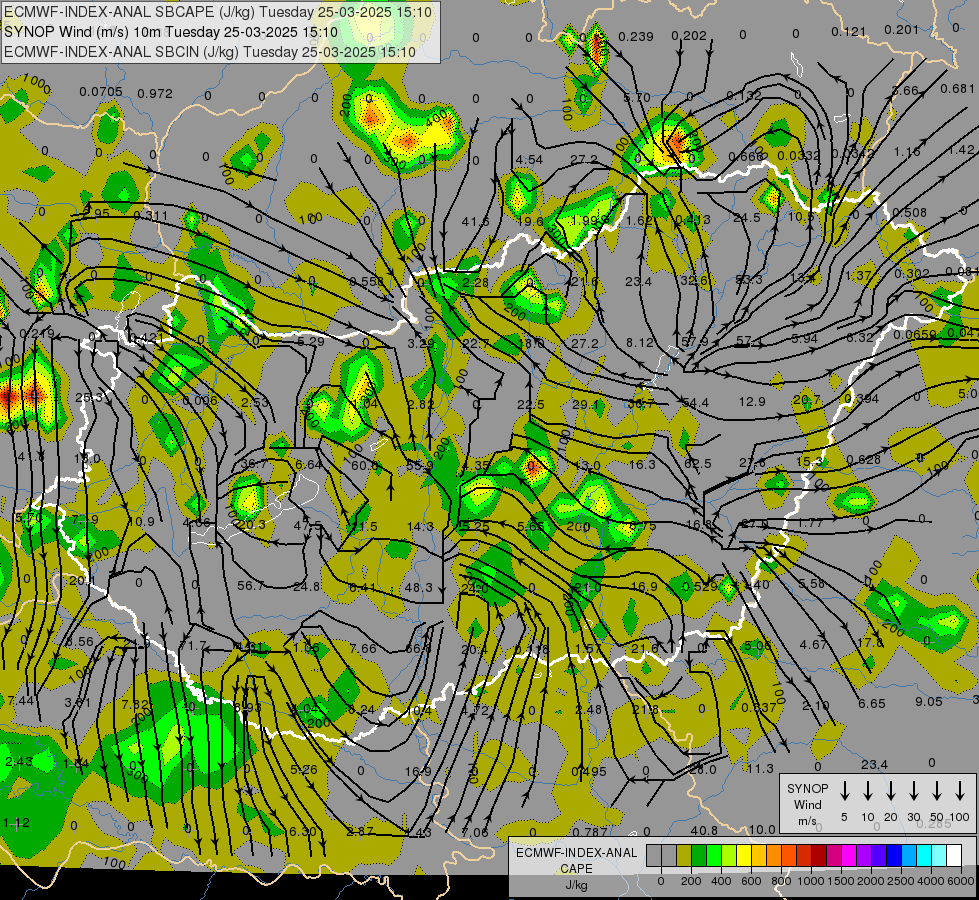
Task: Click the 'ECMWF-INDEX-ANAL' label in the CAPE legend
Action: click(576, 853)
